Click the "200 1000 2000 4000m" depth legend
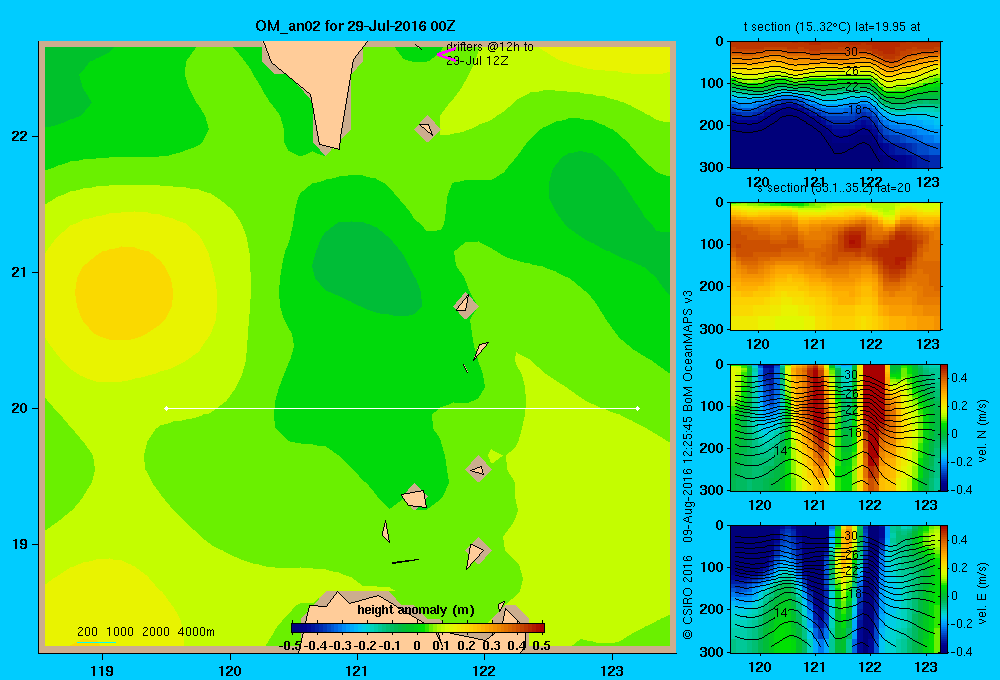 145,632
